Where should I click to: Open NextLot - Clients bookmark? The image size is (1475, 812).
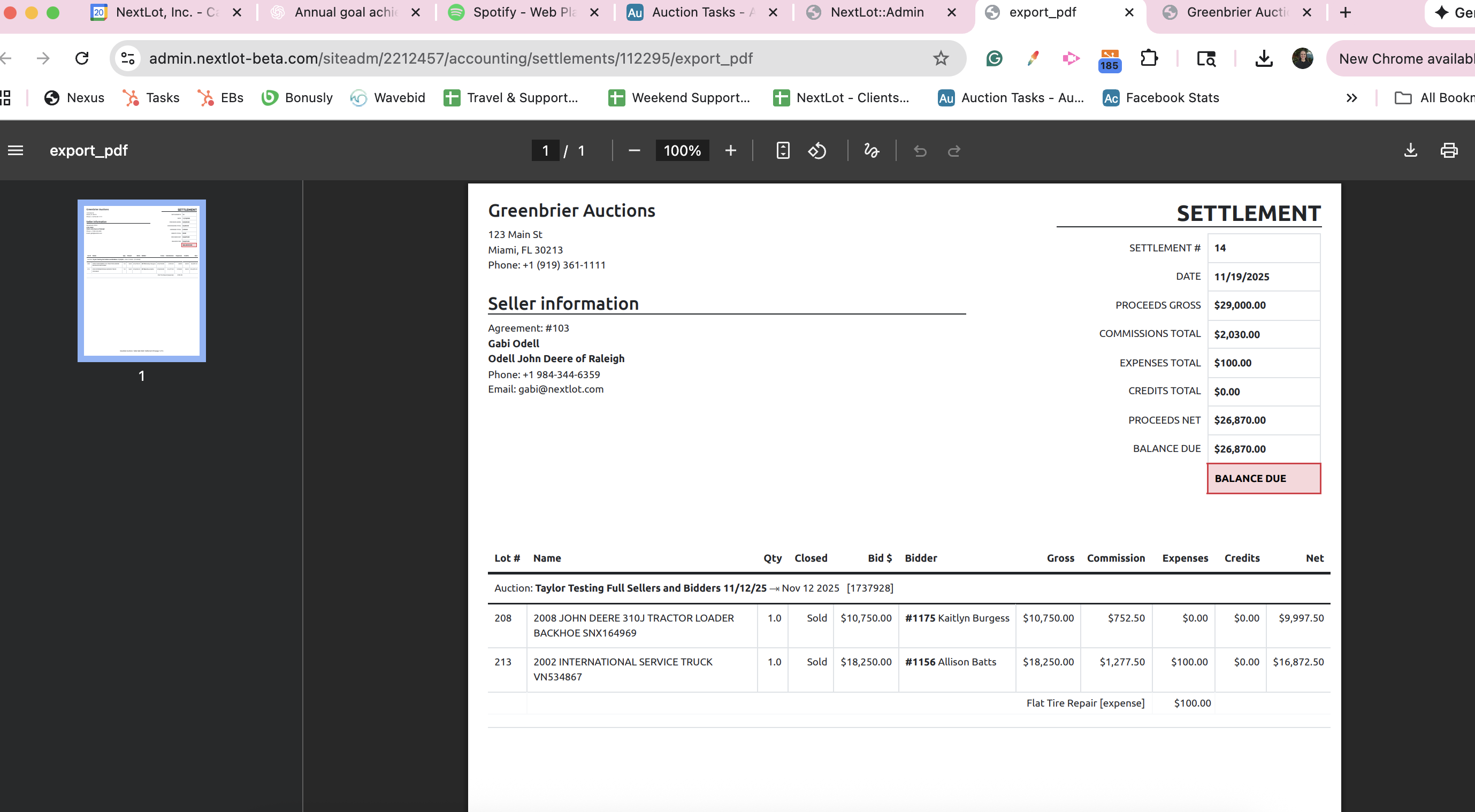[841, 98]
